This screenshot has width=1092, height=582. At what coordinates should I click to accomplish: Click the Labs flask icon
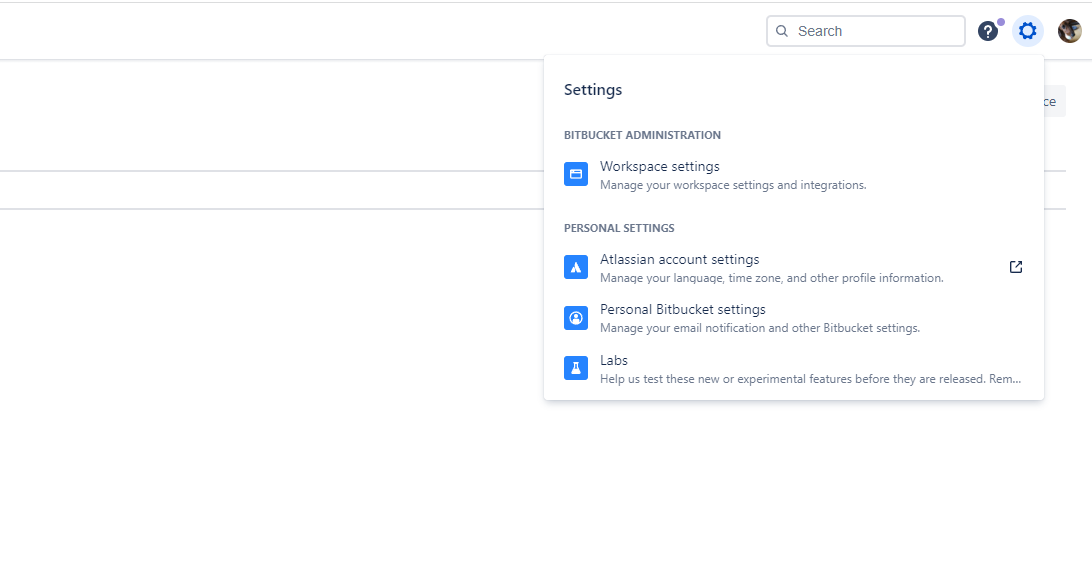[x=576, y=368]
